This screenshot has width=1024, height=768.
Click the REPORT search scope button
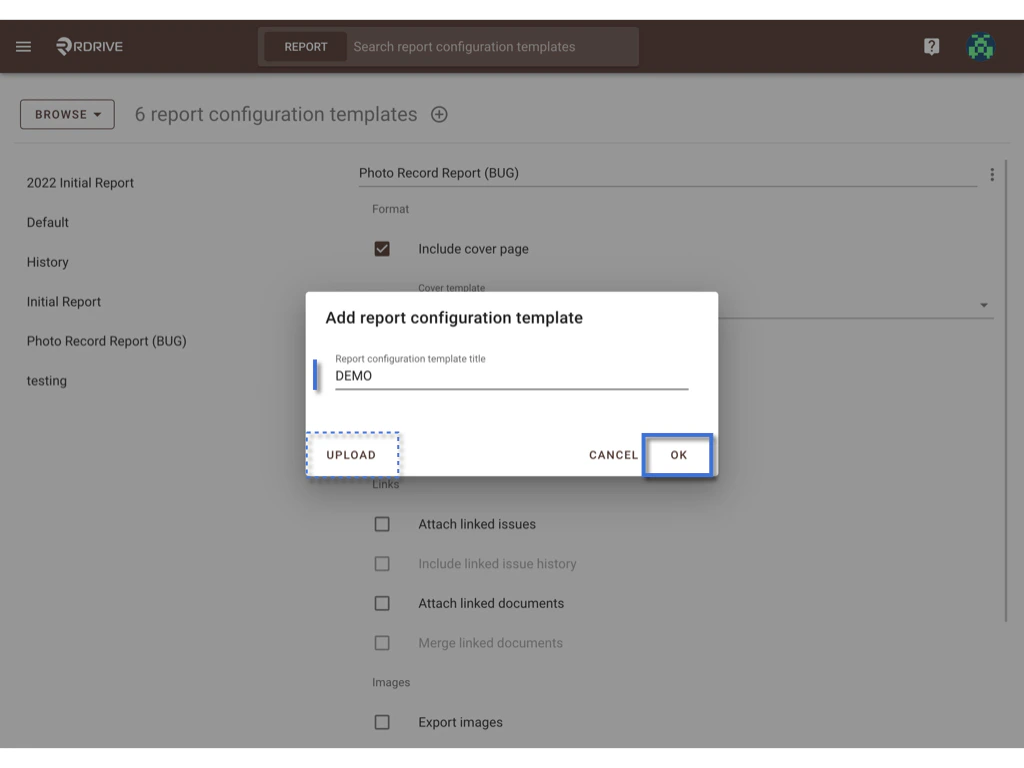click(305, 46)
